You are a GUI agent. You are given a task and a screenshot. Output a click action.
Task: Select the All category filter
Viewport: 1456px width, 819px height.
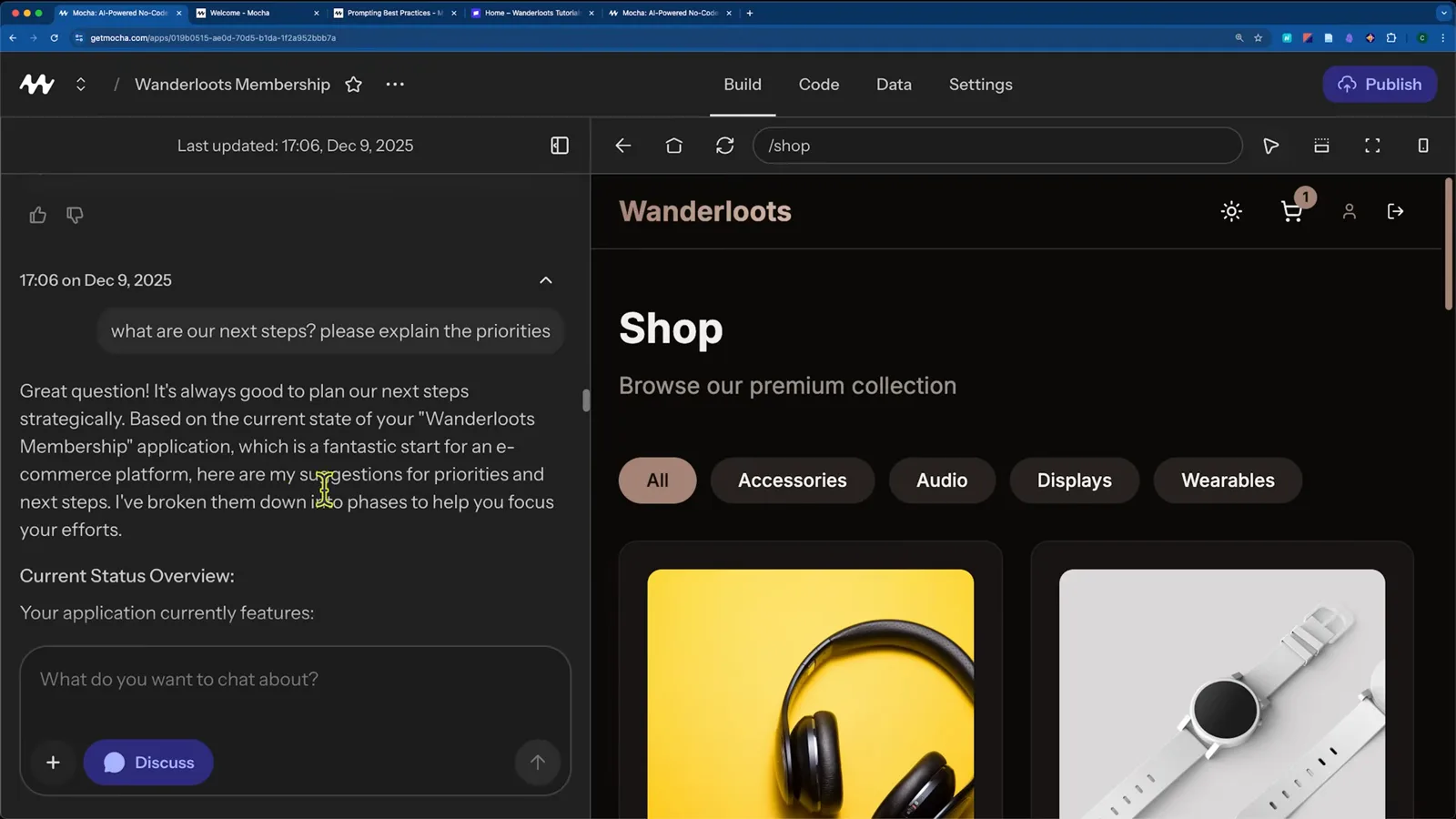(x=658, y=480)
